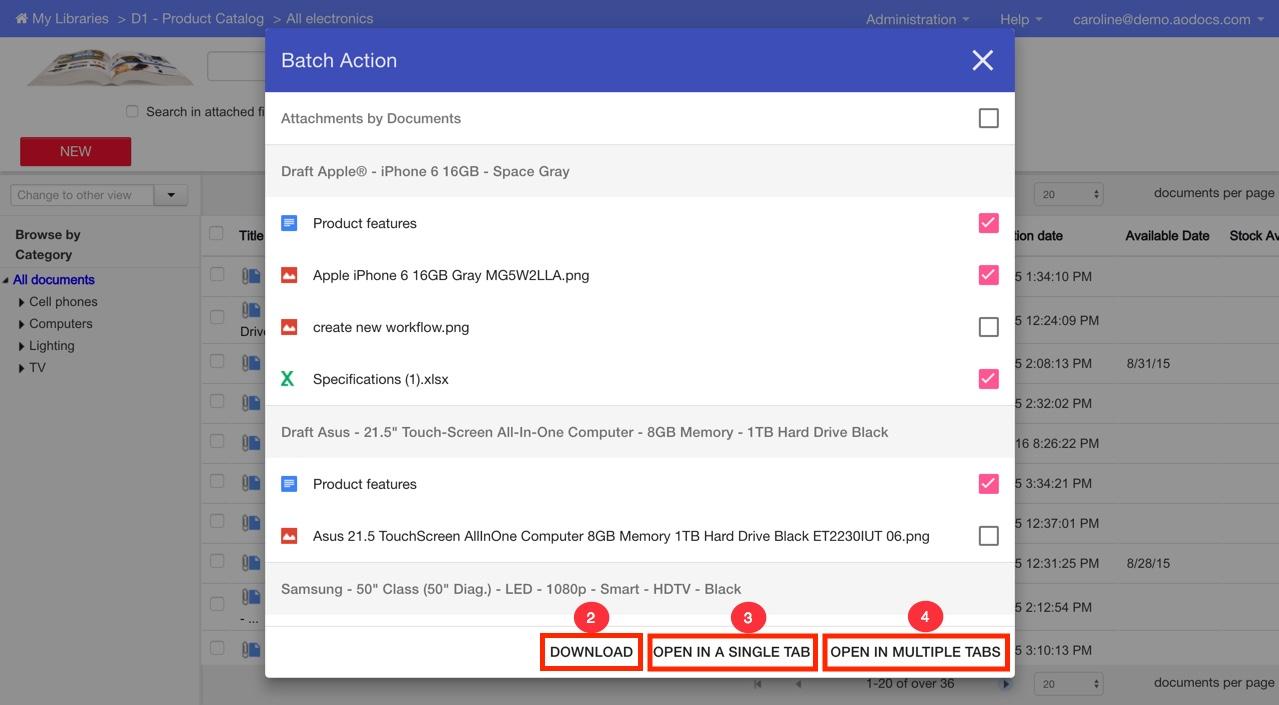The image size is (1279, 705).
Task: Click the image icon for create new workflow.png
Action: (x=289, y=327)
